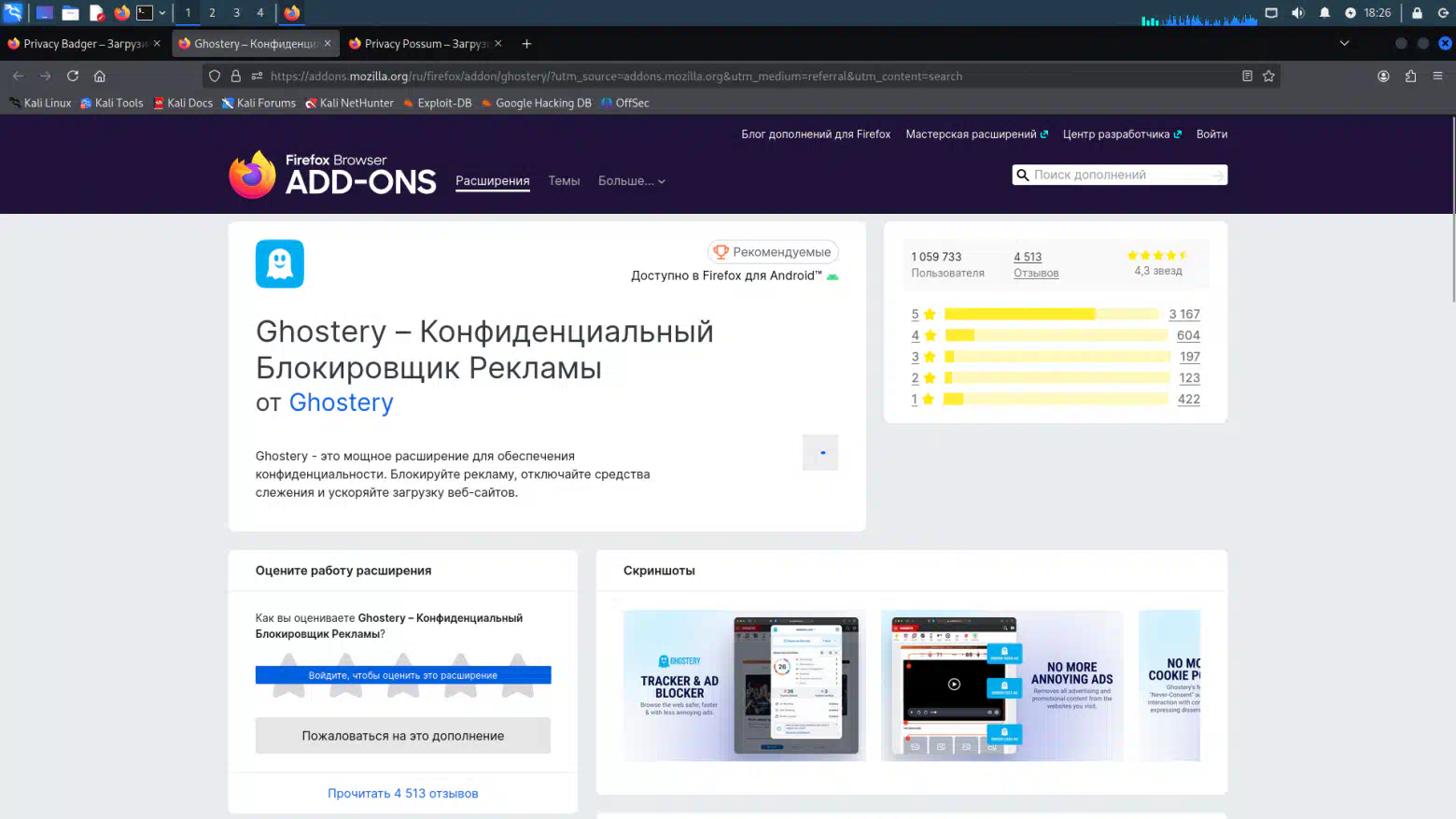Click the Поиск дополнений search field
The width and height of the screenshot is (1456, 819).
(1119, 175)
